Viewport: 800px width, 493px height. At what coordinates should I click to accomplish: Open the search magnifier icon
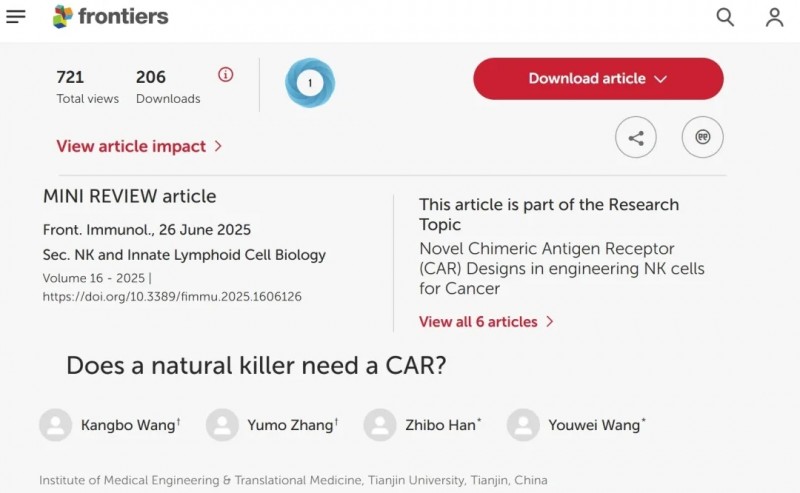pyautogui.click(x=725, y=17)
